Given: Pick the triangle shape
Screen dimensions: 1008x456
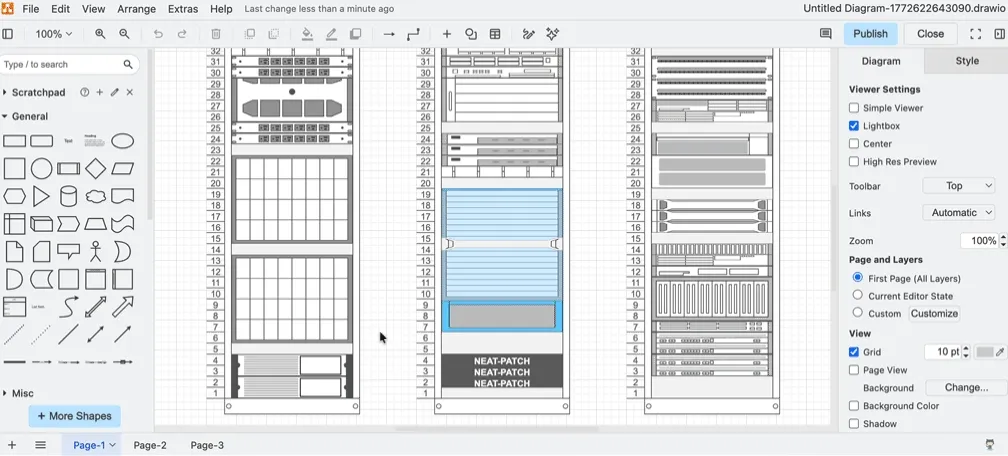Looking at the screenshot, I should 41,196.
